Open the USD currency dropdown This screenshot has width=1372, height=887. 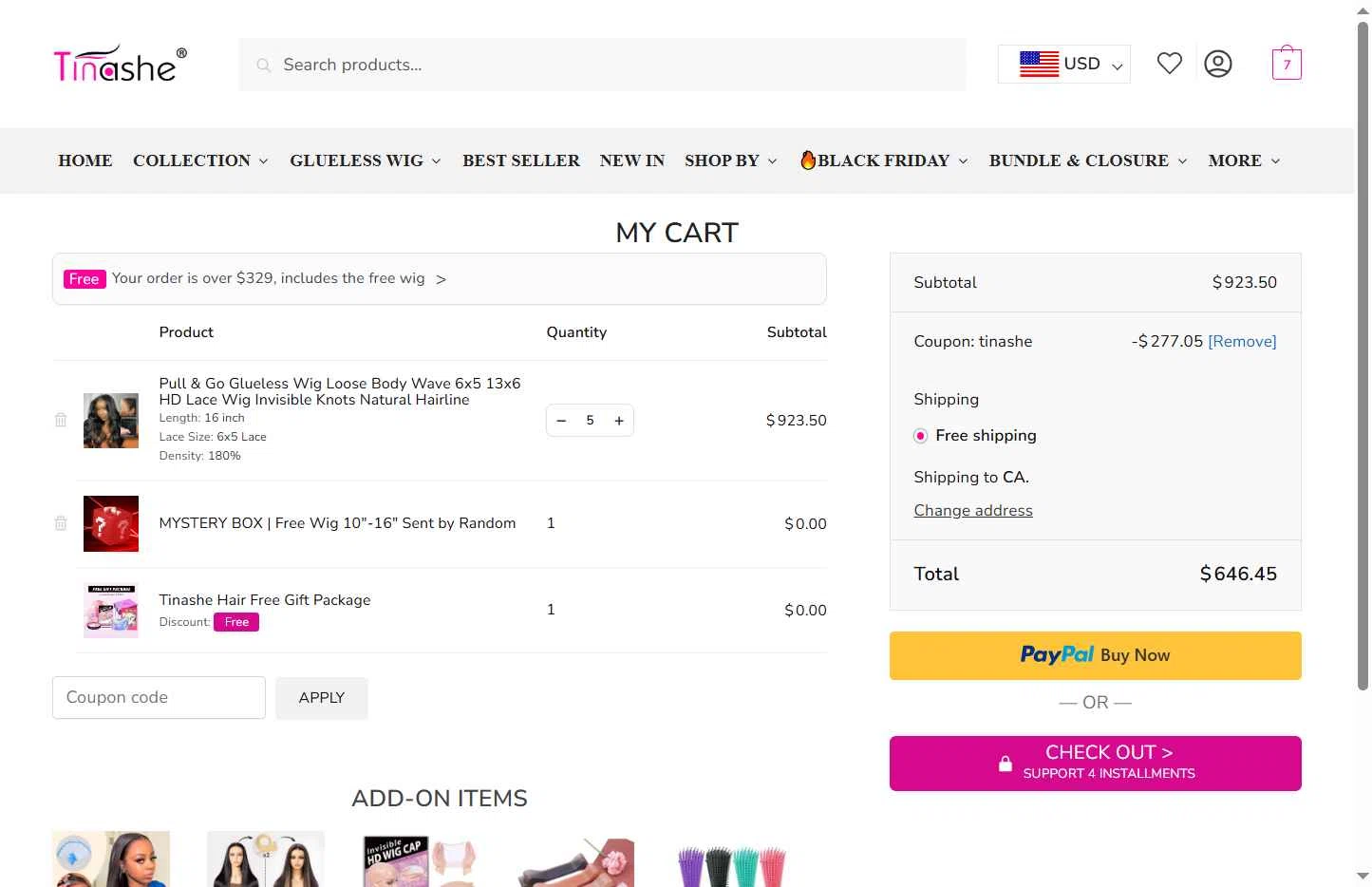(x=1064, y=65)
